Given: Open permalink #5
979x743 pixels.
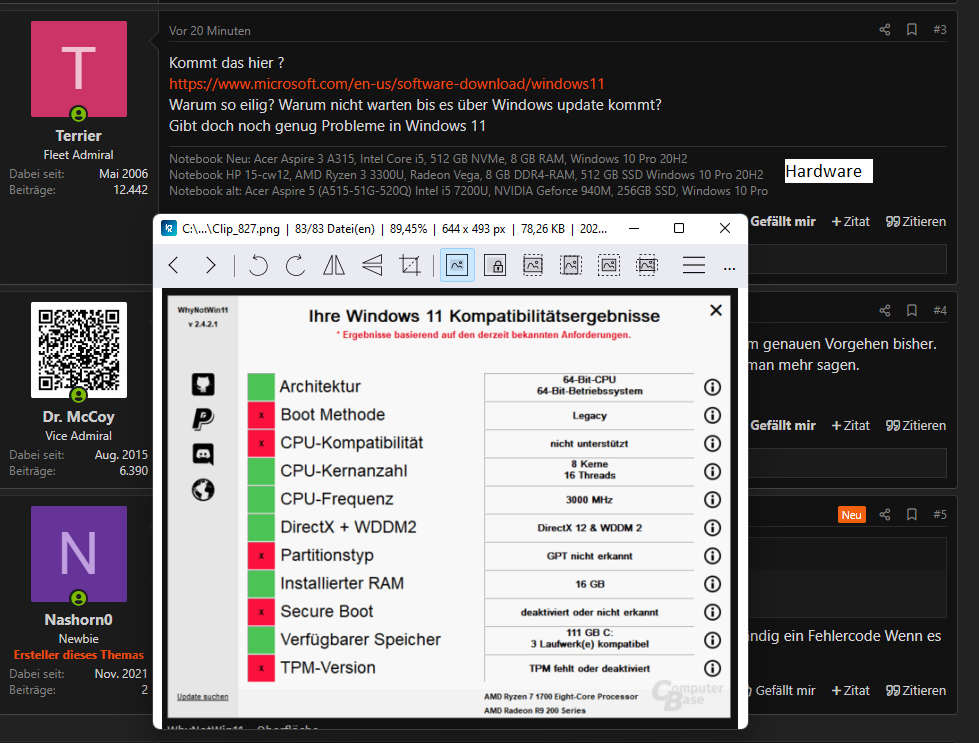Looking at the screenshot, I should [940, 514].
